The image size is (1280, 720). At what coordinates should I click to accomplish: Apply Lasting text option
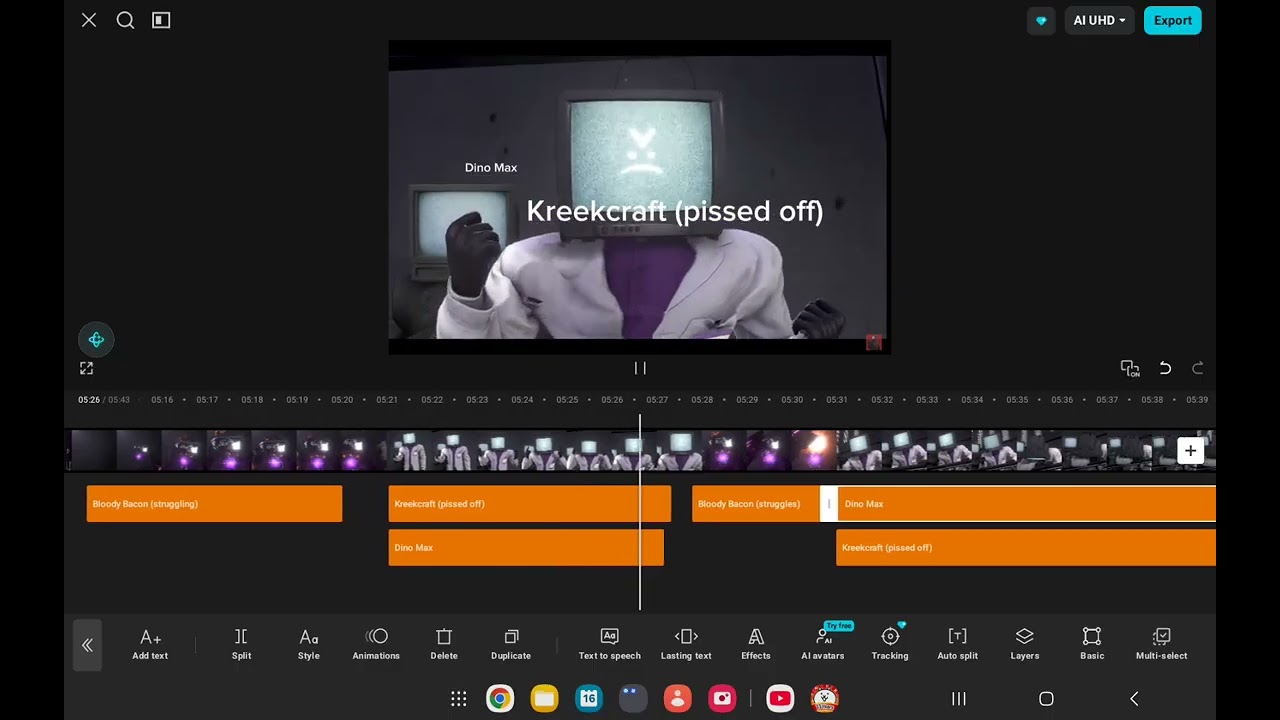coord(686,644)
